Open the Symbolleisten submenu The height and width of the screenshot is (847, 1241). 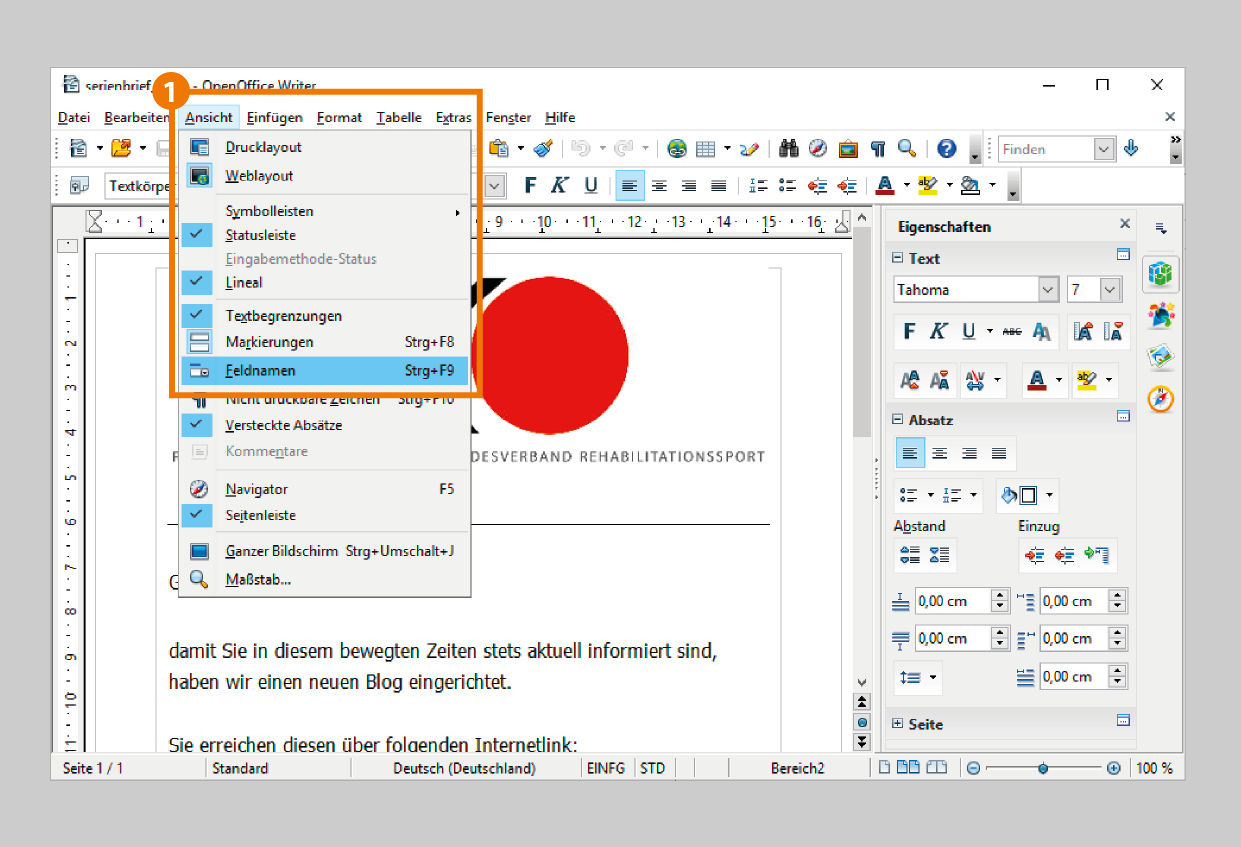[x=270, y=211]
